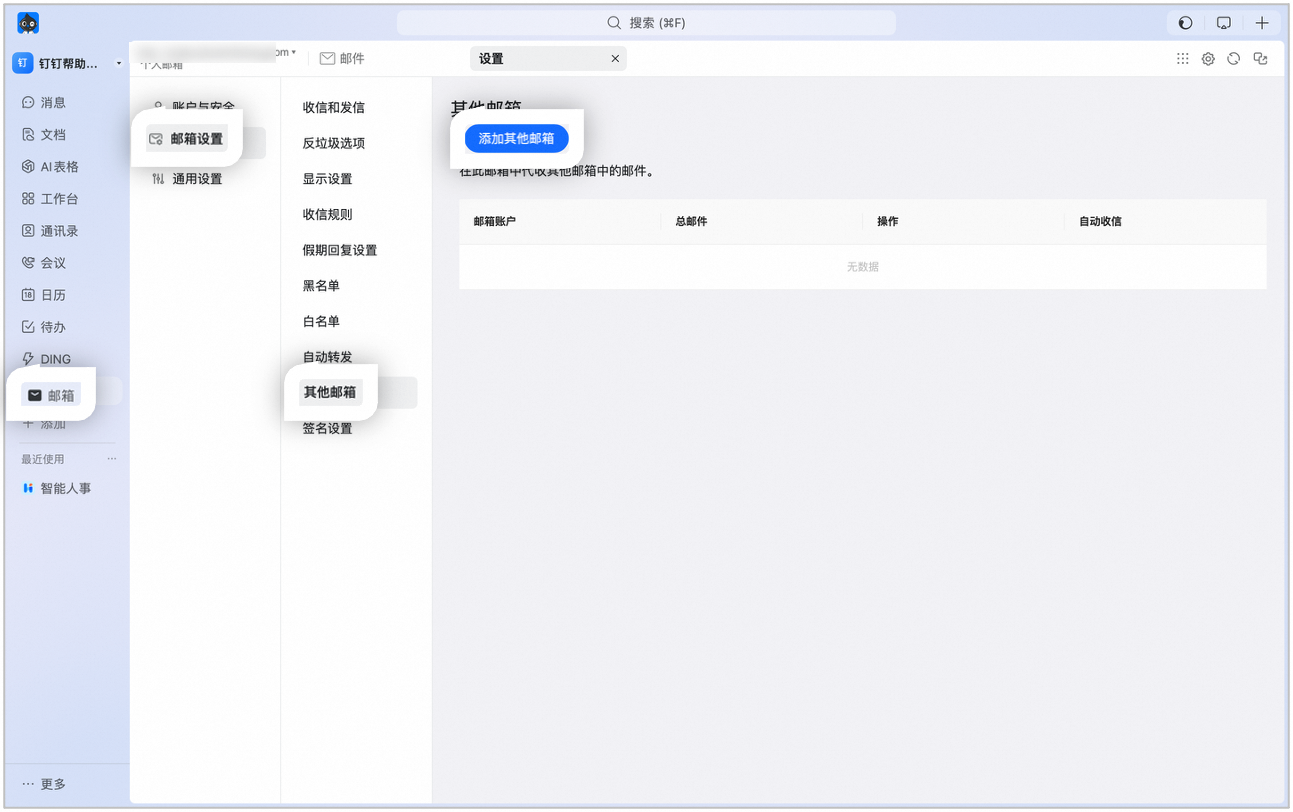
Task: Click the DingTalk logo icon
Action: pyautogui.click(x=28, y=23)
